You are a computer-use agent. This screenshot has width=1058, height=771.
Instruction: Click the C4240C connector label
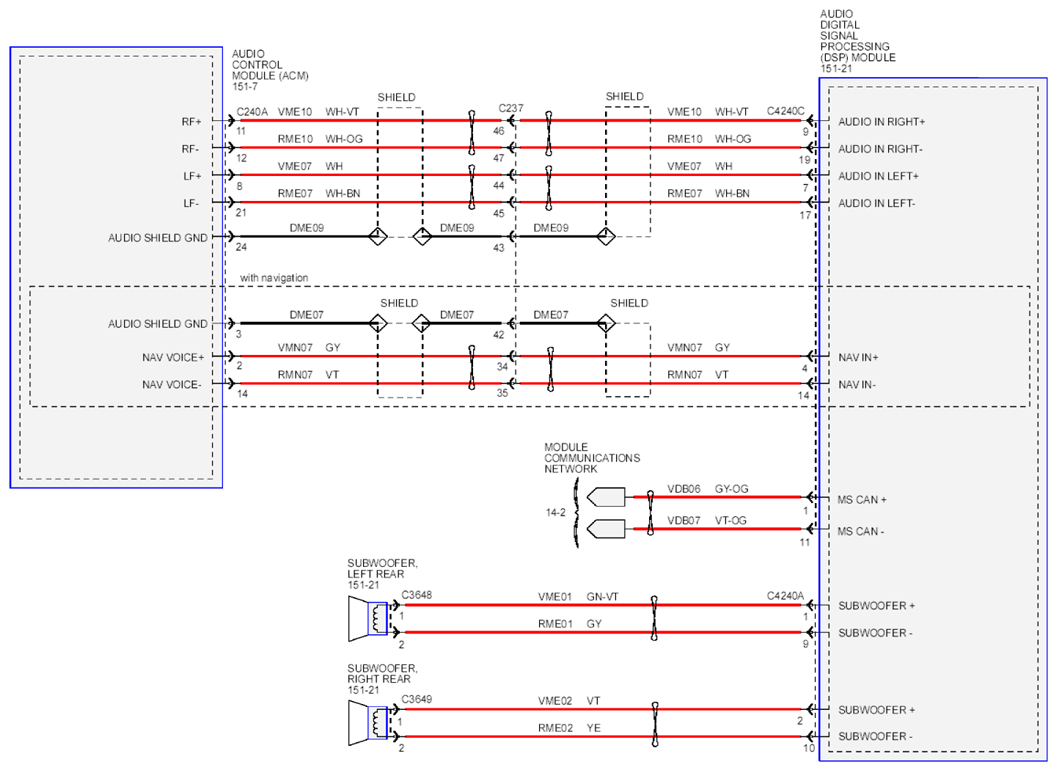(785, 111)
